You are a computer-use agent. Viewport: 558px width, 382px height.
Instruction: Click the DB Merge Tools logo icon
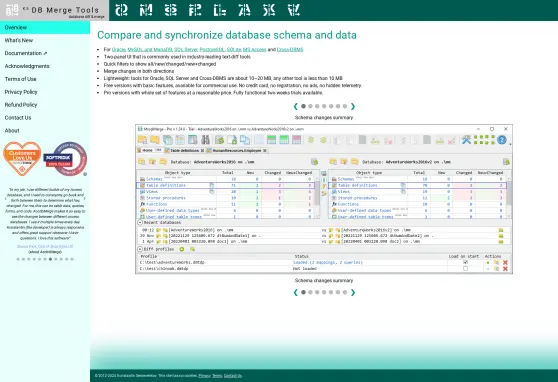[12, 10]
